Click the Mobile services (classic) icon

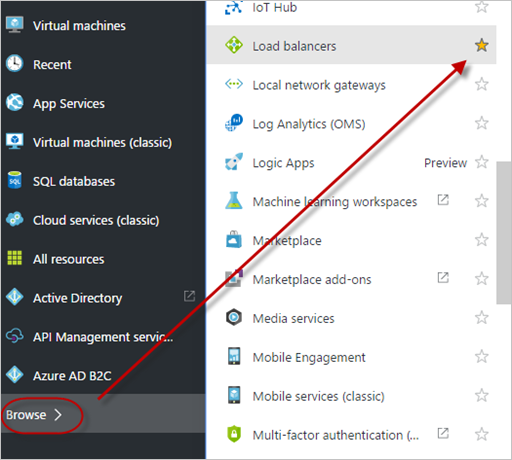click(x=234, y=395)
